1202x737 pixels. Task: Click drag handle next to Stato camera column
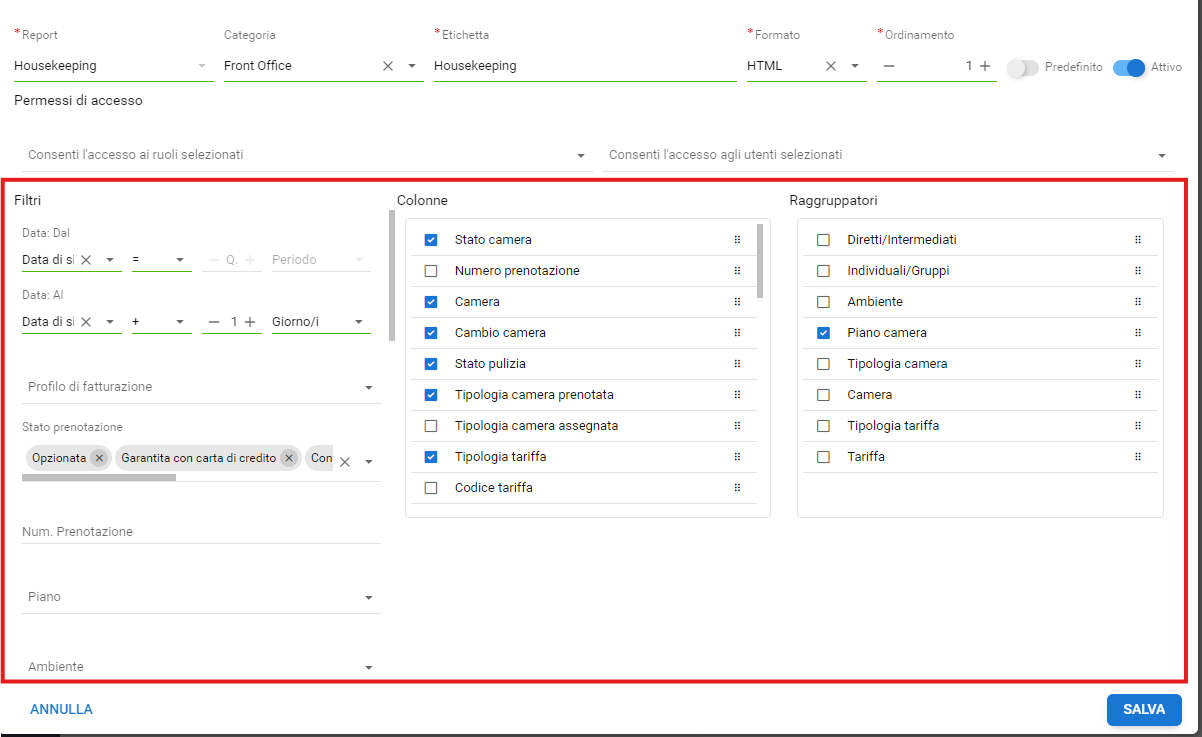pos(737,240)
